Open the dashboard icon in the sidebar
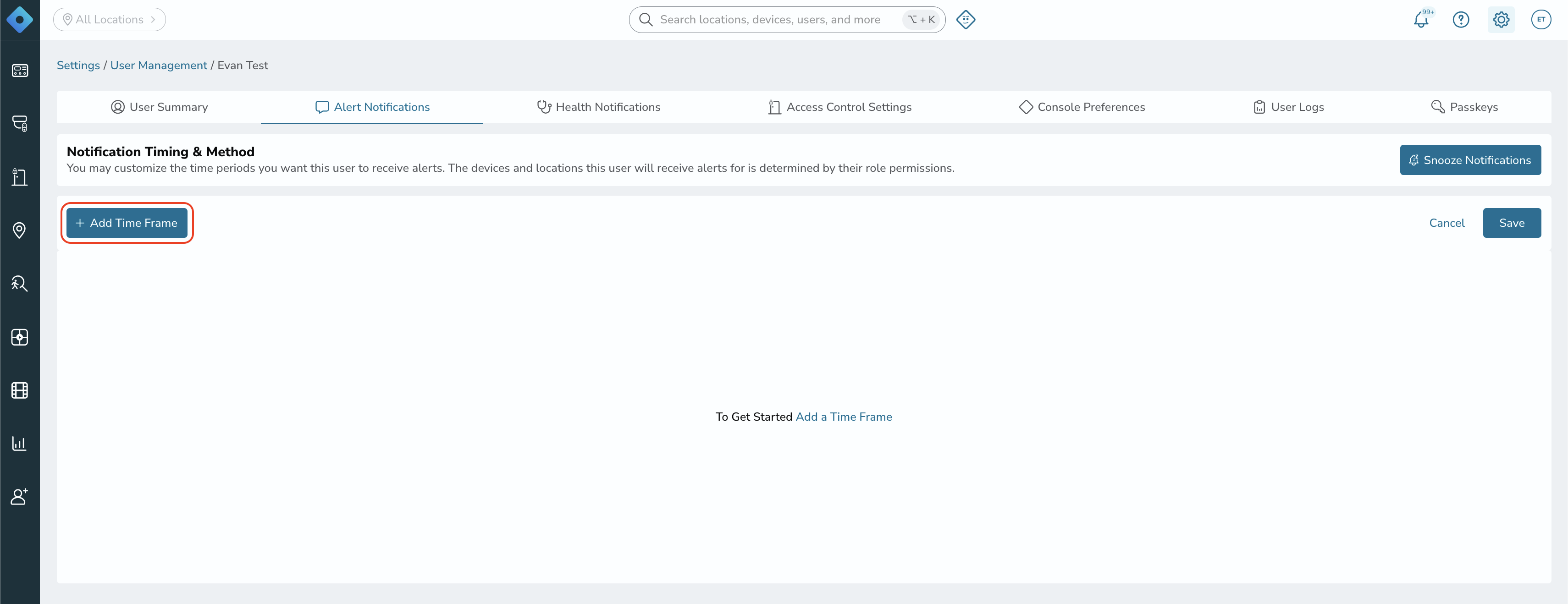Screen dimensions: 1568x604 coord(19,71)
